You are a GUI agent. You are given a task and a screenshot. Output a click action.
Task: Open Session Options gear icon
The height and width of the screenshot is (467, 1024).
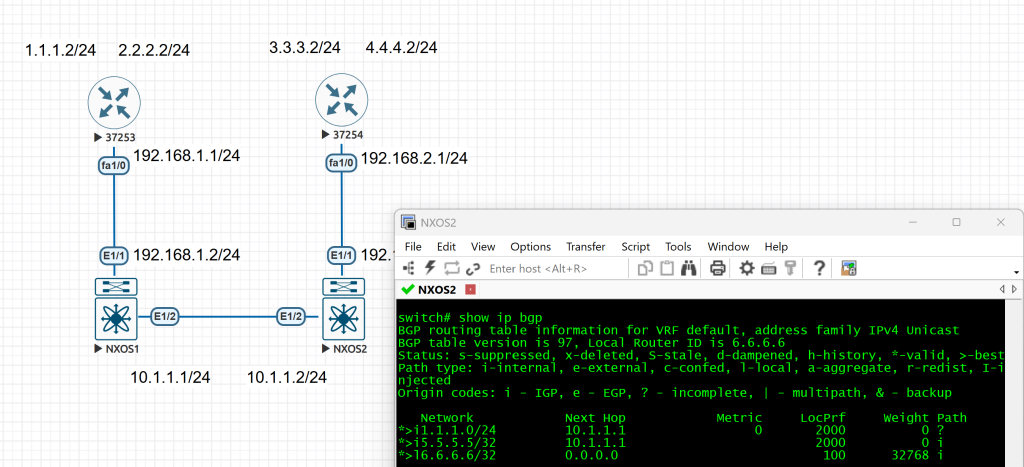pyautogui.click(x=746, y=268)
